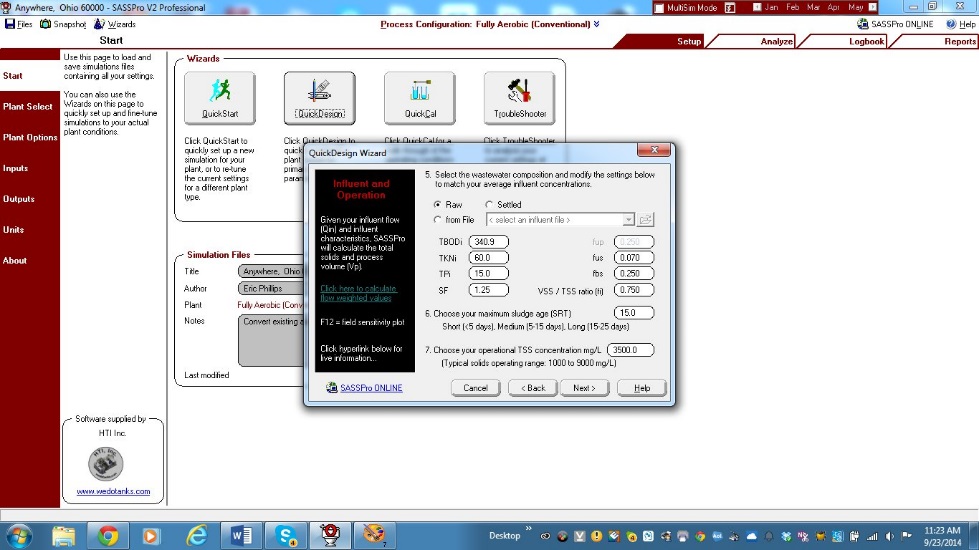This screenshot has width=979, height=550.
Task: Open Google Chrome from the taskbar
Action: (x=108, y=535)
